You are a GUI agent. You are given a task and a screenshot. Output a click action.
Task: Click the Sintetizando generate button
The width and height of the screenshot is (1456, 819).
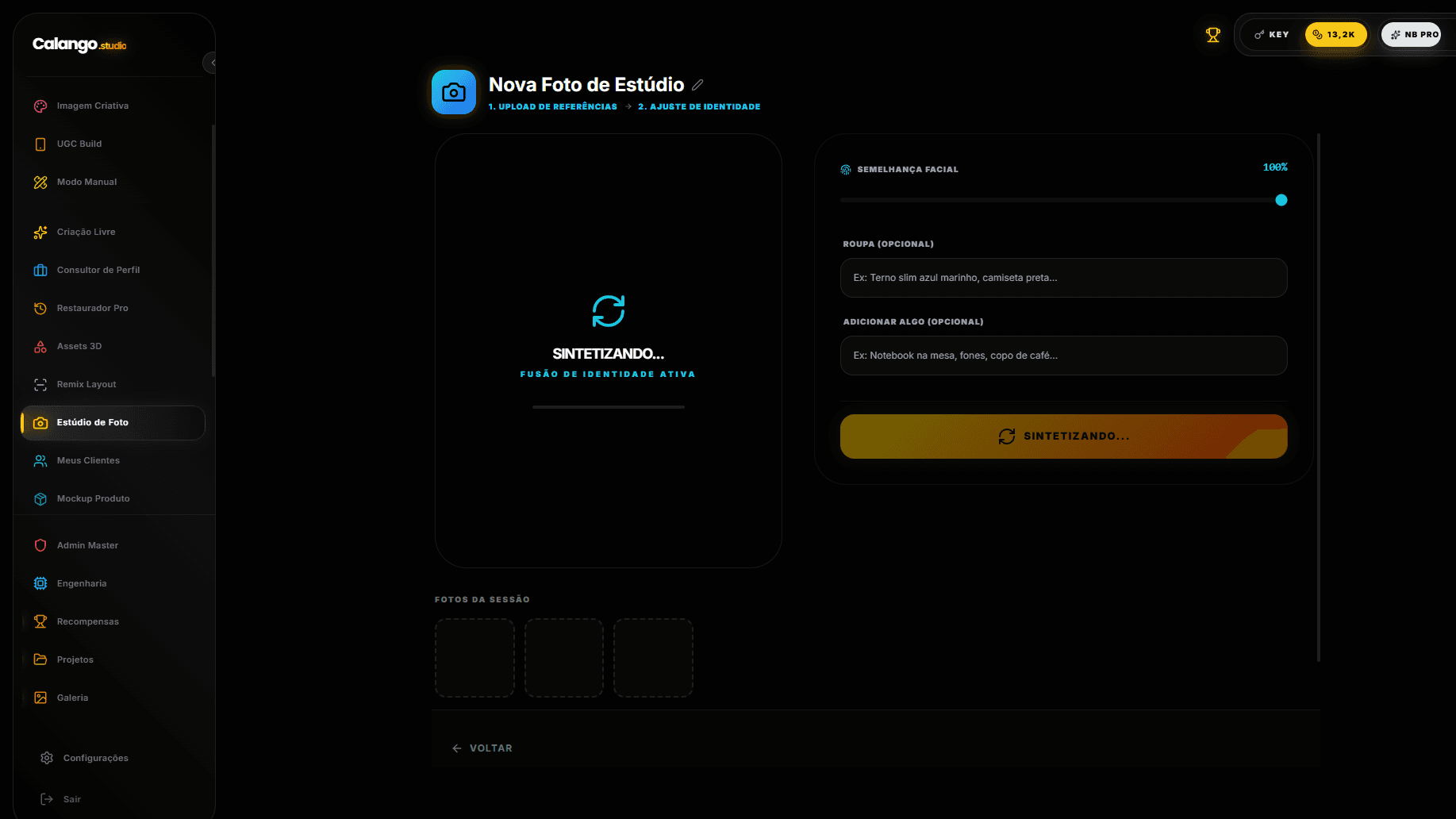tap(1063, 436)
